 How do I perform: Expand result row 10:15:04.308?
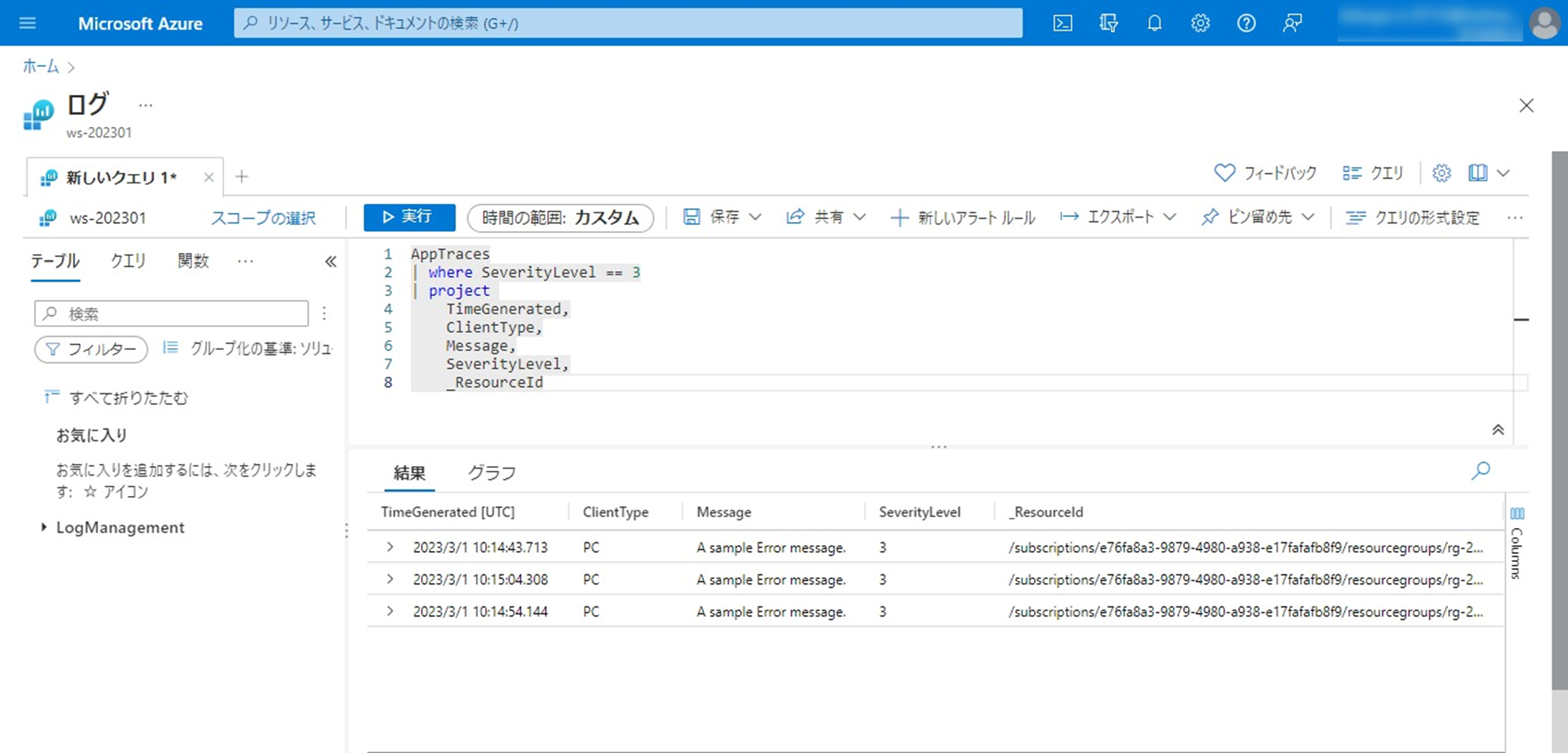click(x=390, y=579)
